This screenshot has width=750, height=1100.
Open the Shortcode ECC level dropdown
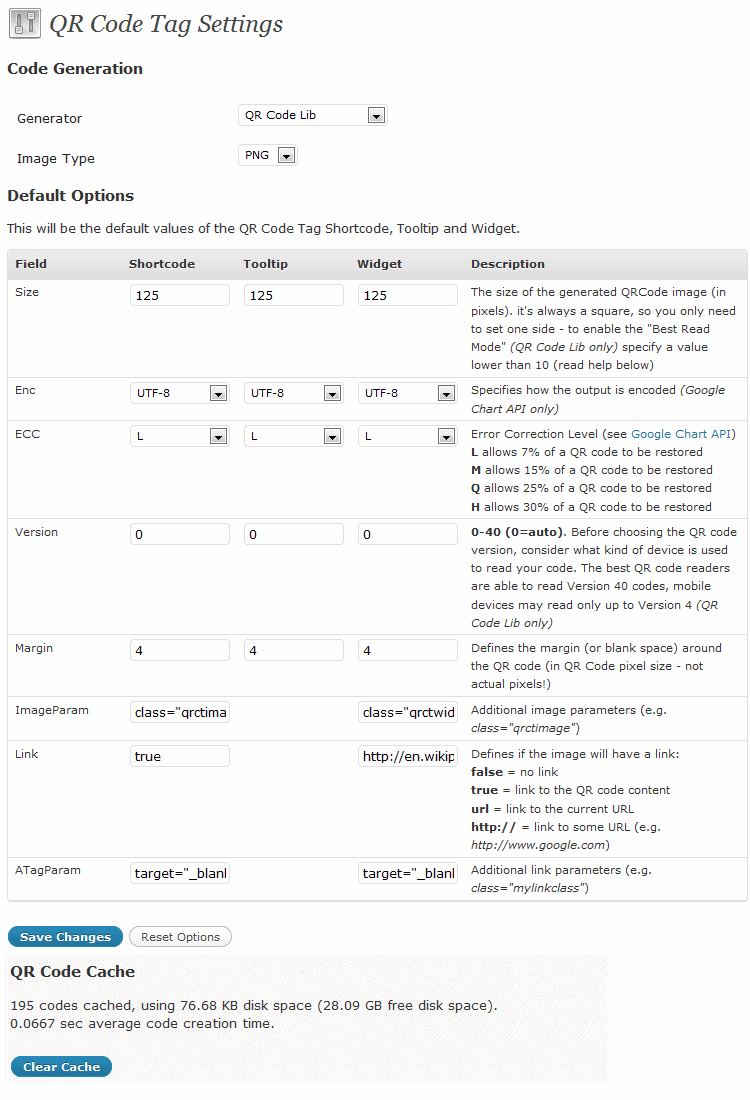180,437
